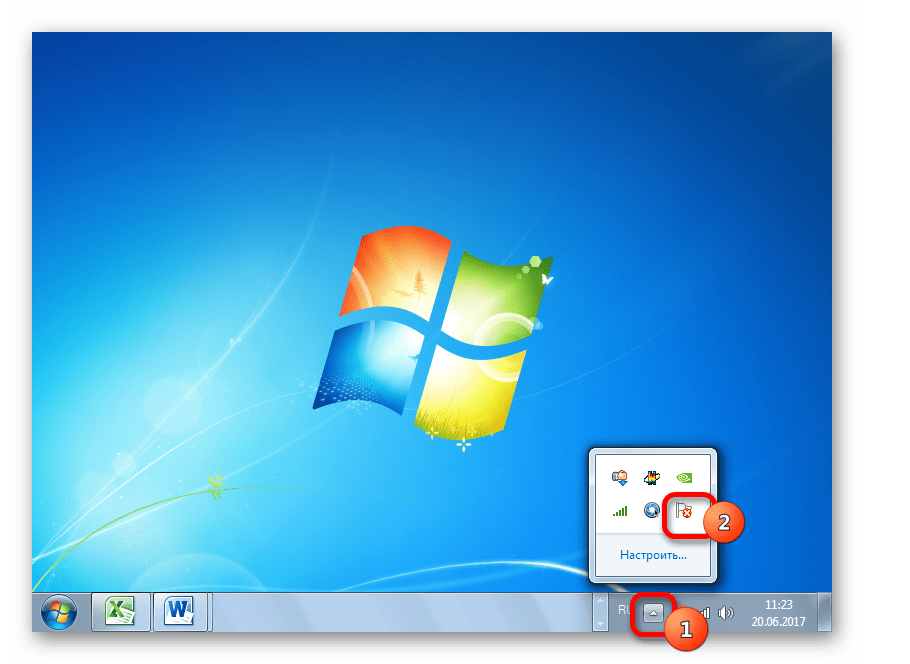Image resolution: width=910 pixels, height=664 pixels.
Task: Click taskbar toolbar scroll down arrow
Action: coord(600,623)
